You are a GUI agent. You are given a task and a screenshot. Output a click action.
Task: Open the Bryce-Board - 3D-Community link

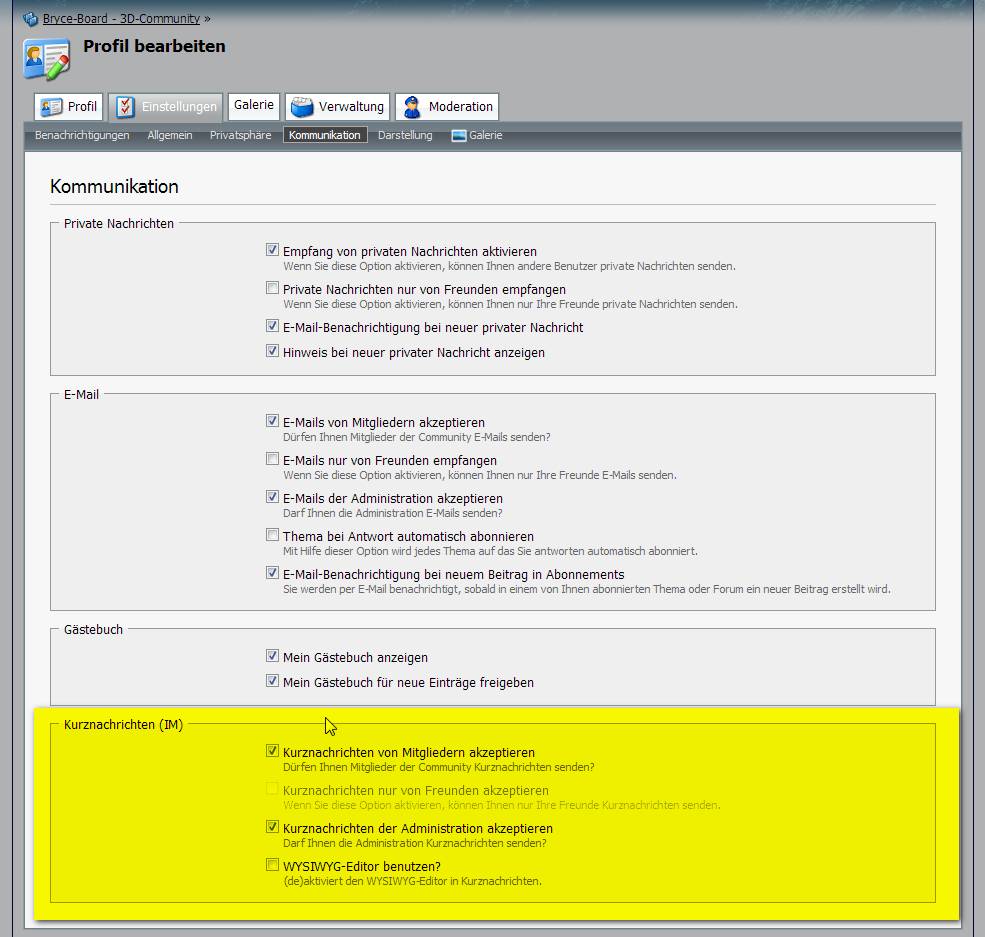[x=121, y=19]
